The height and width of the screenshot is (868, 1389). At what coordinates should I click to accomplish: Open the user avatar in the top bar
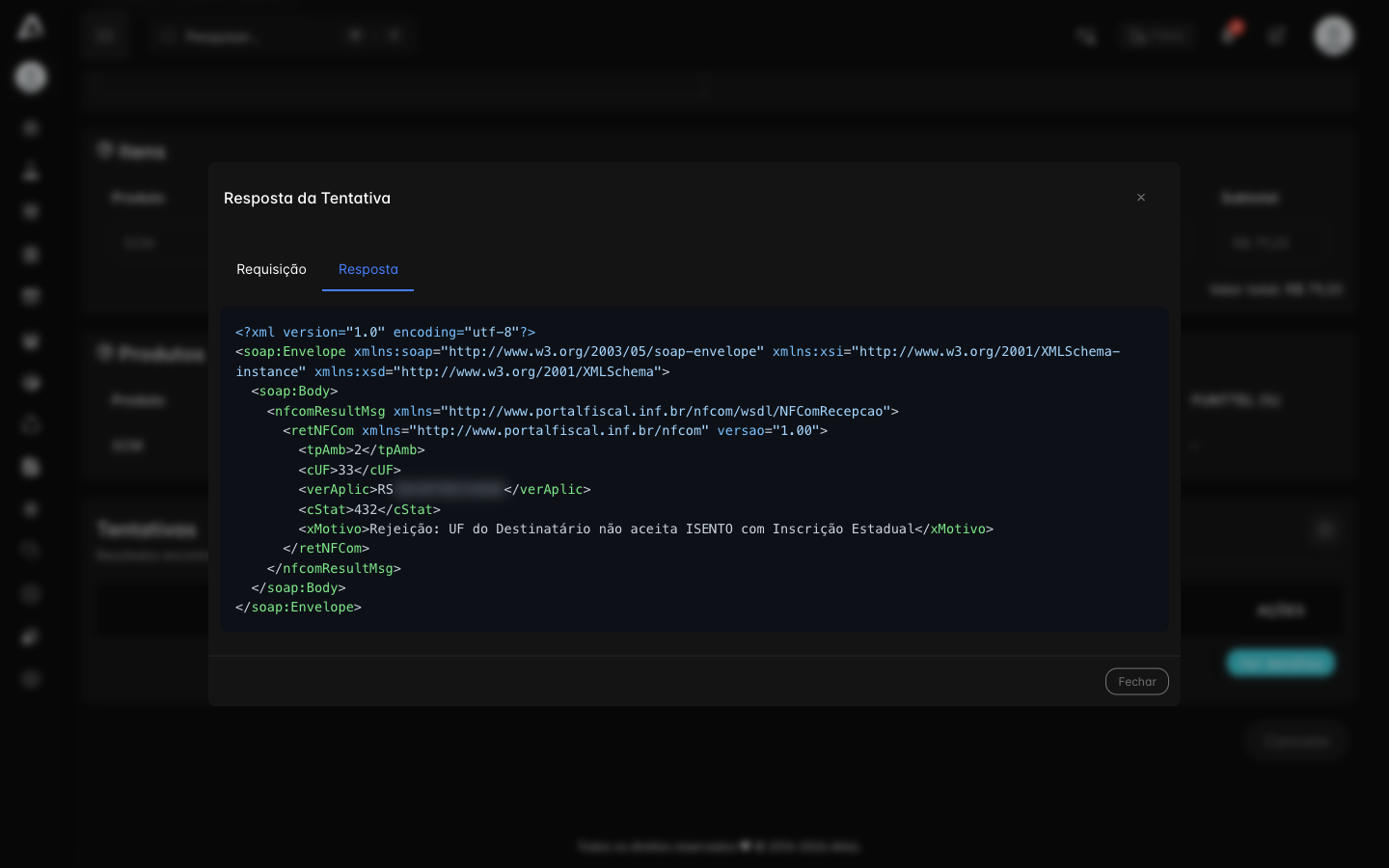click(1334, 36)
